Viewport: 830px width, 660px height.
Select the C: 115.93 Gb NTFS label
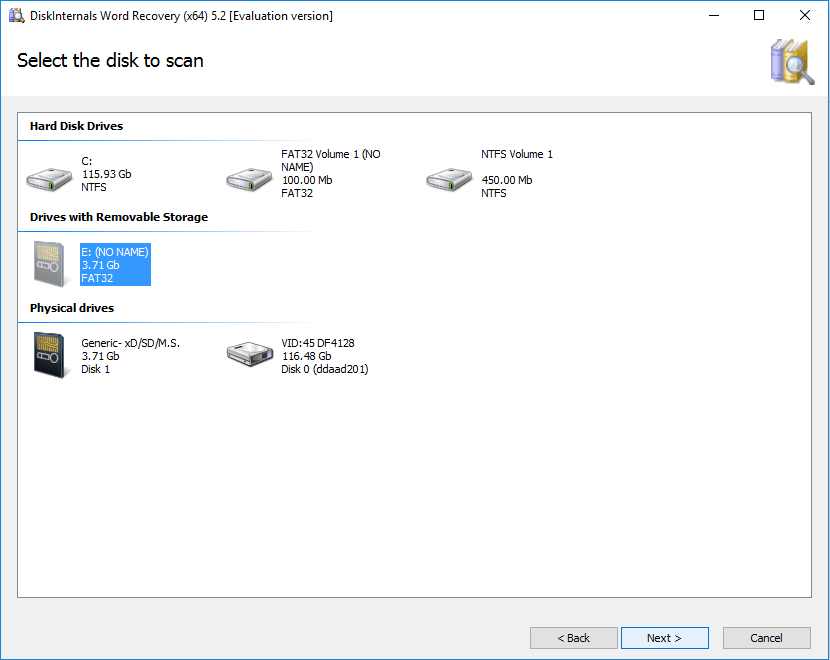pyautogui.click(x=106, y=174)
